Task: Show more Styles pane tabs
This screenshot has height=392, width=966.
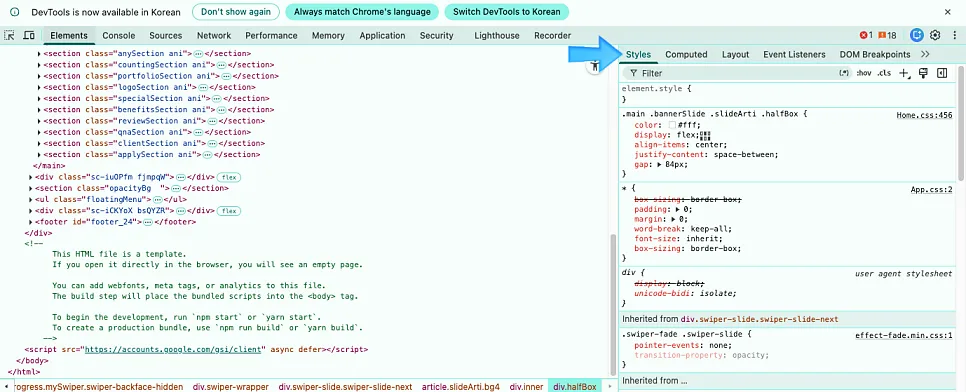Action: [x=925, y=54]
